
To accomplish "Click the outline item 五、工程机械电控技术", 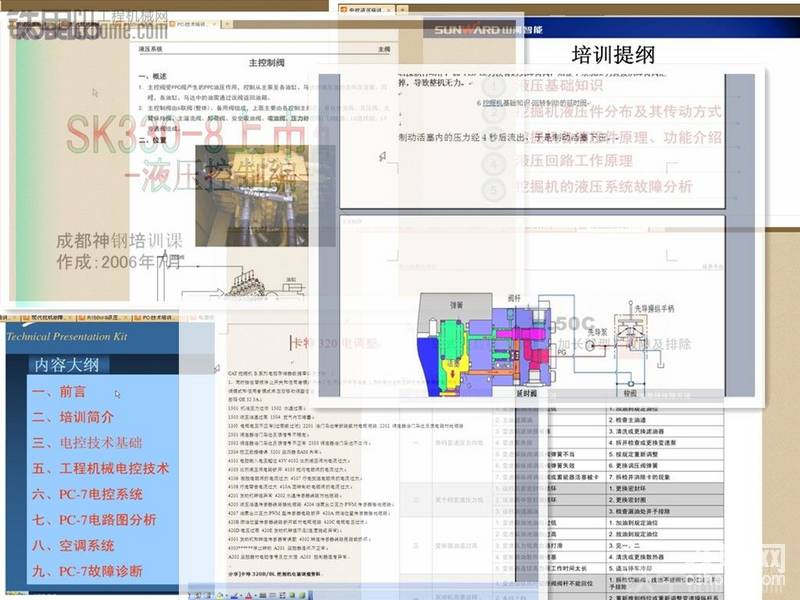I will click(100, 468).
